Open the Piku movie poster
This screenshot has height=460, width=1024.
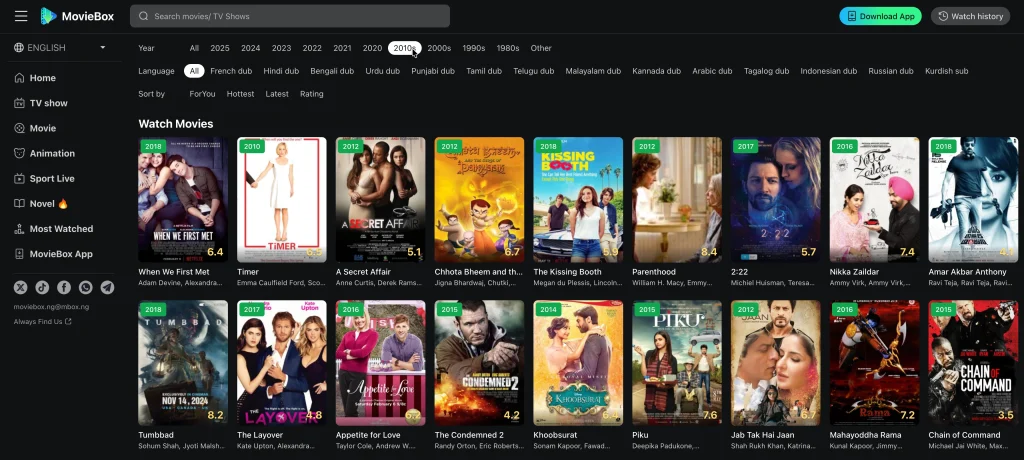677,363
